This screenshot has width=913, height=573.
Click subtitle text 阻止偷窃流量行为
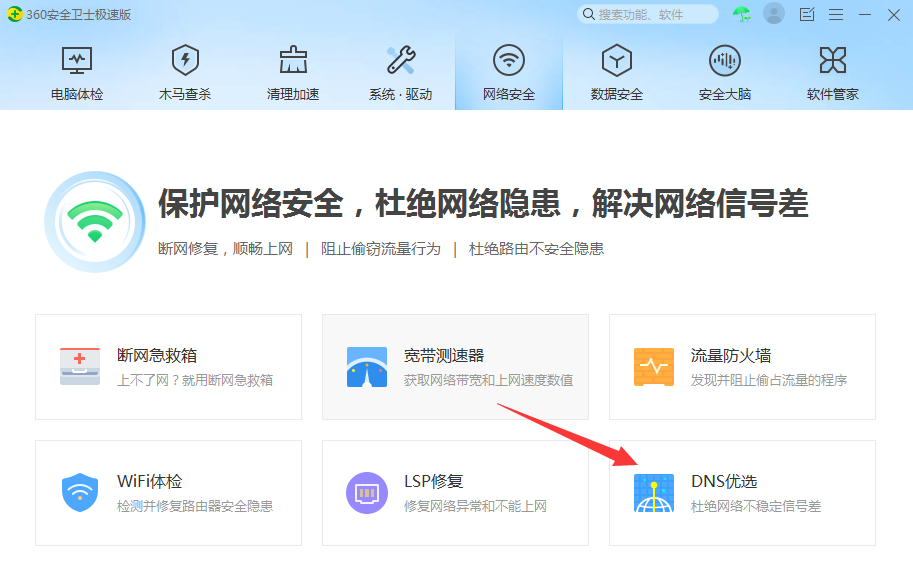tap(381, 249)
